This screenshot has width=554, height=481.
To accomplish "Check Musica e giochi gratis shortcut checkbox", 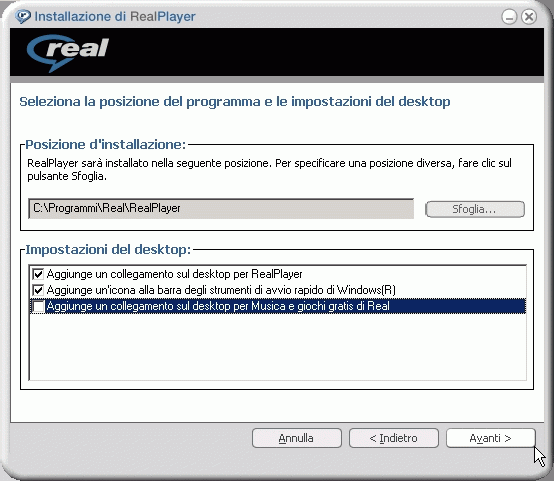I will click(38, 306).
